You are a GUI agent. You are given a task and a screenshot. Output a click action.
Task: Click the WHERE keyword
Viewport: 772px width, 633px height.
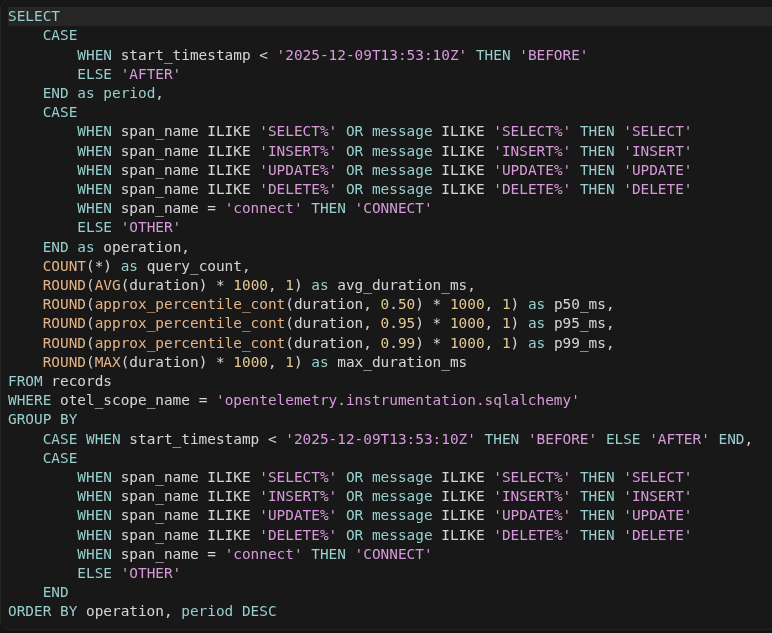[x=30, y=400]
